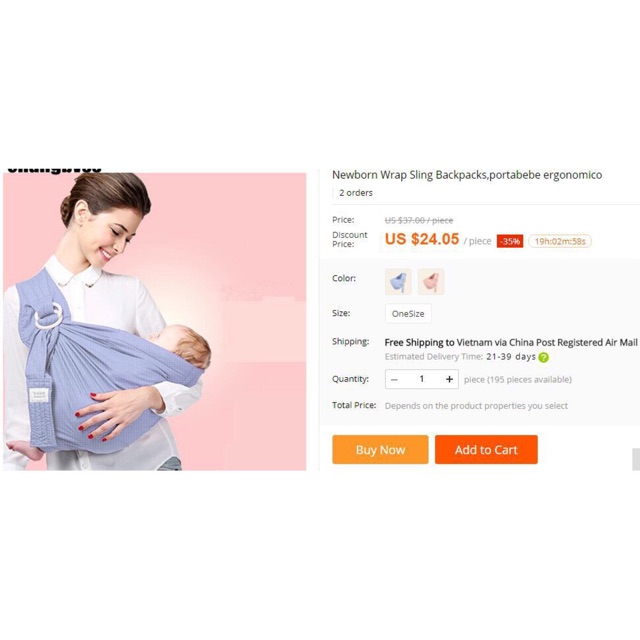Select the blue sling color swatch

pos(398,282)
